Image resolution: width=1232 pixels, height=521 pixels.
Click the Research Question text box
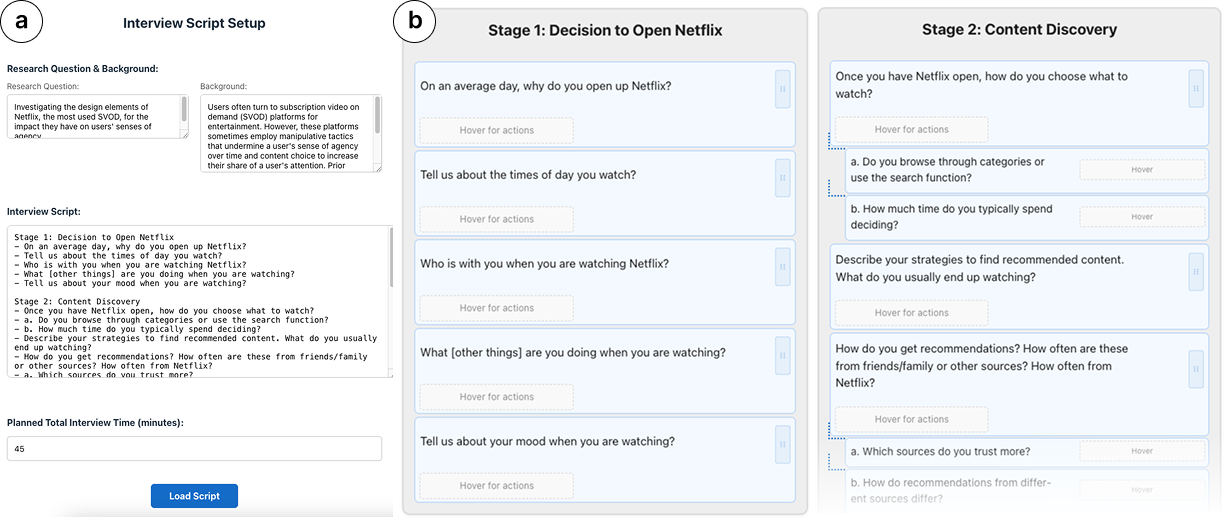pyautogui.click(x=97, y=116)
